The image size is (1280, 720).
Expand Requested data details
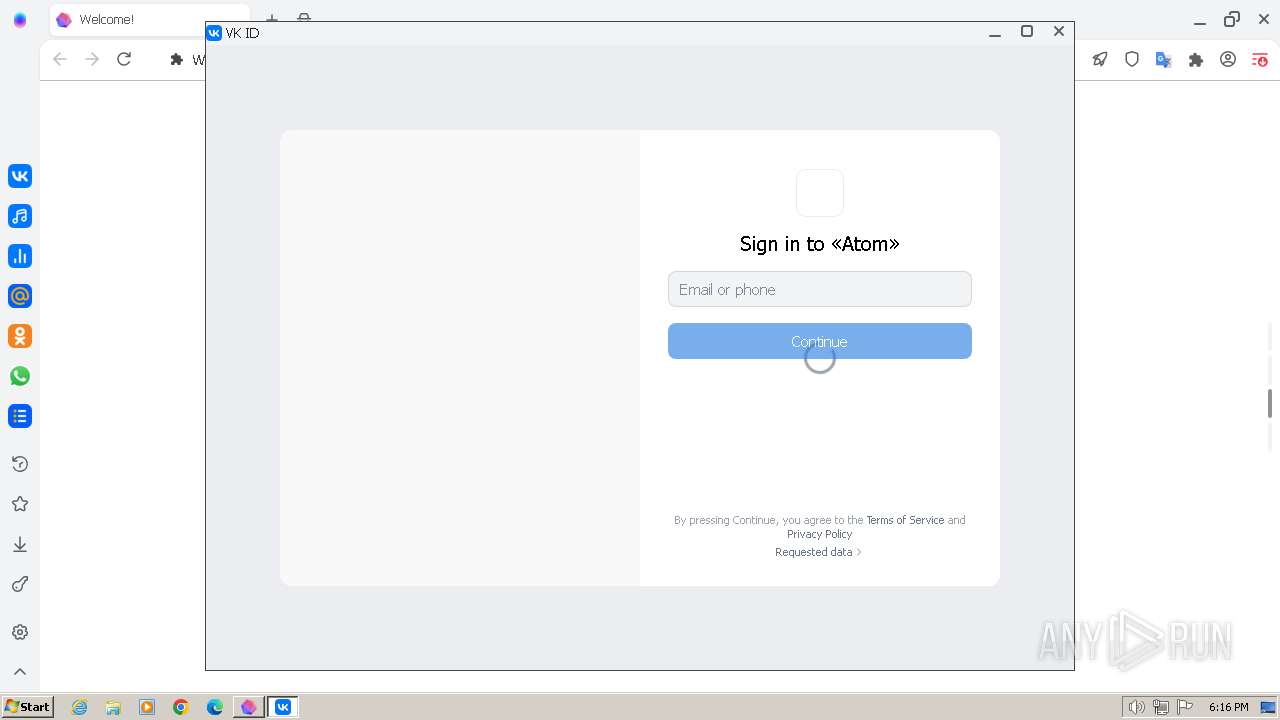pos(818,552)
